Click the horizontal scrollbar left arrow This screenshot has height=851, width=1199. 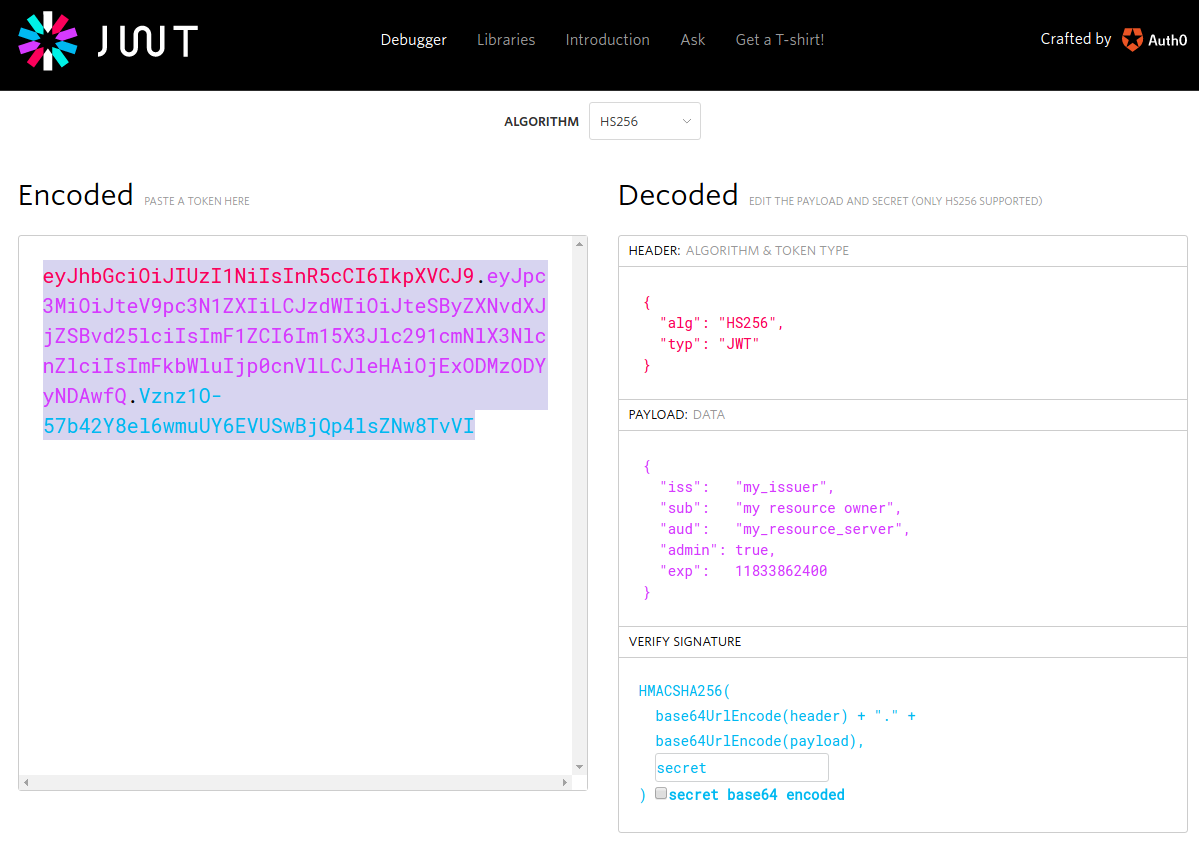coord(25,782)
